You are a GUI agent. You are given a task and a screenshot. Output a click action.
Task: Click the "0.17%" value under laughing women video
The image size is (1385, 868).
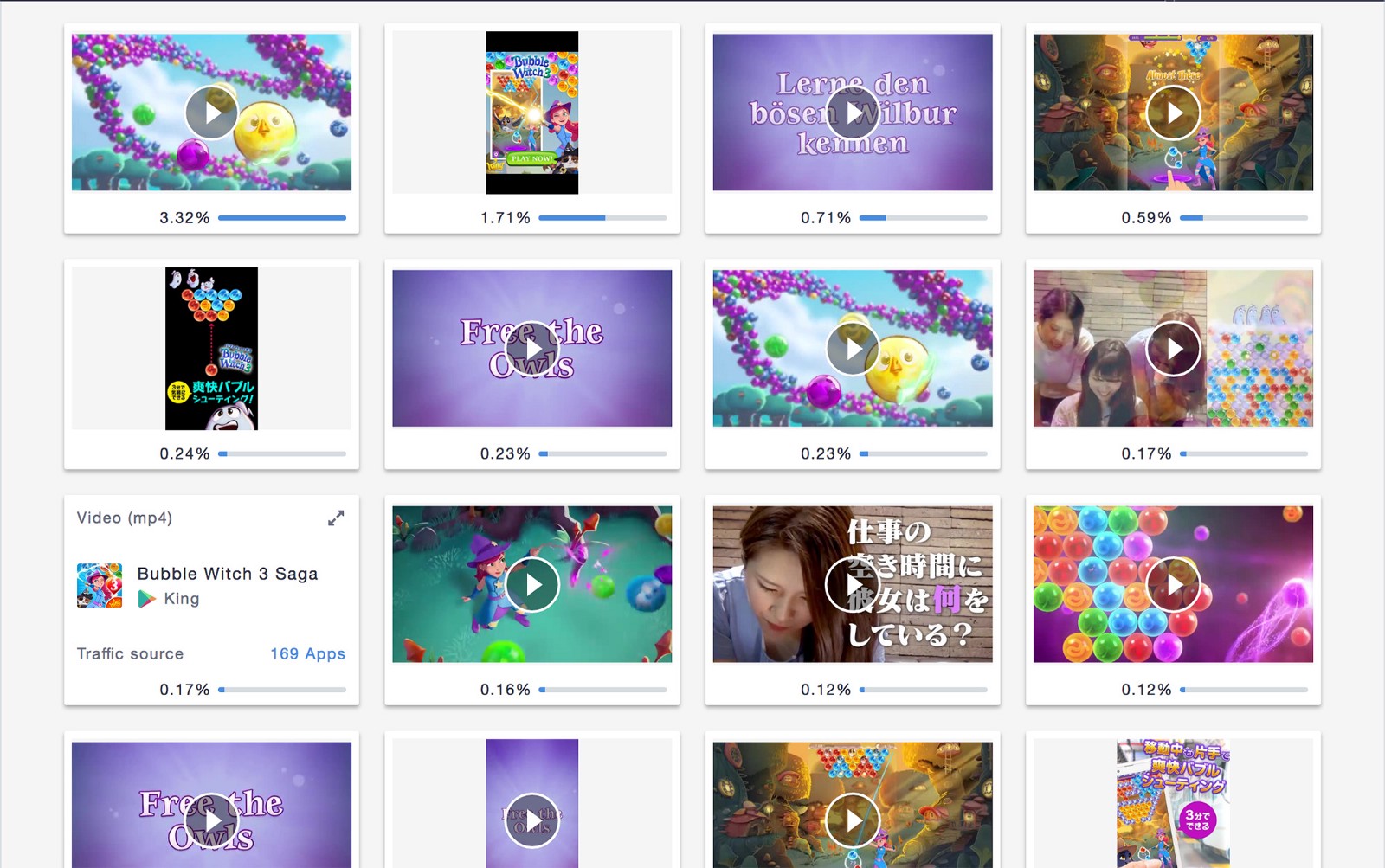pyautogui.click(x=1146, y=453)
